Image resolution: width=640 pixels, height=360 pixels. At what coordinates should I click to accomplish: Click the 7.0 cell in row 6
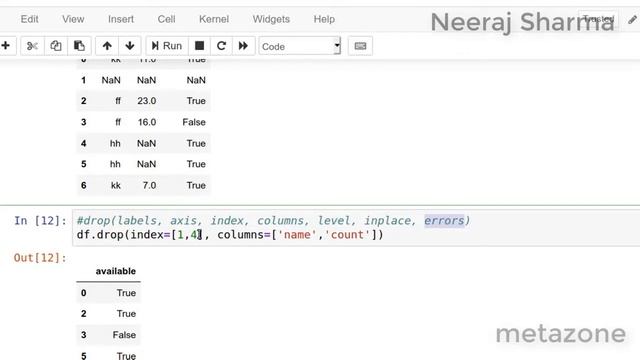[x=149, y=185]
